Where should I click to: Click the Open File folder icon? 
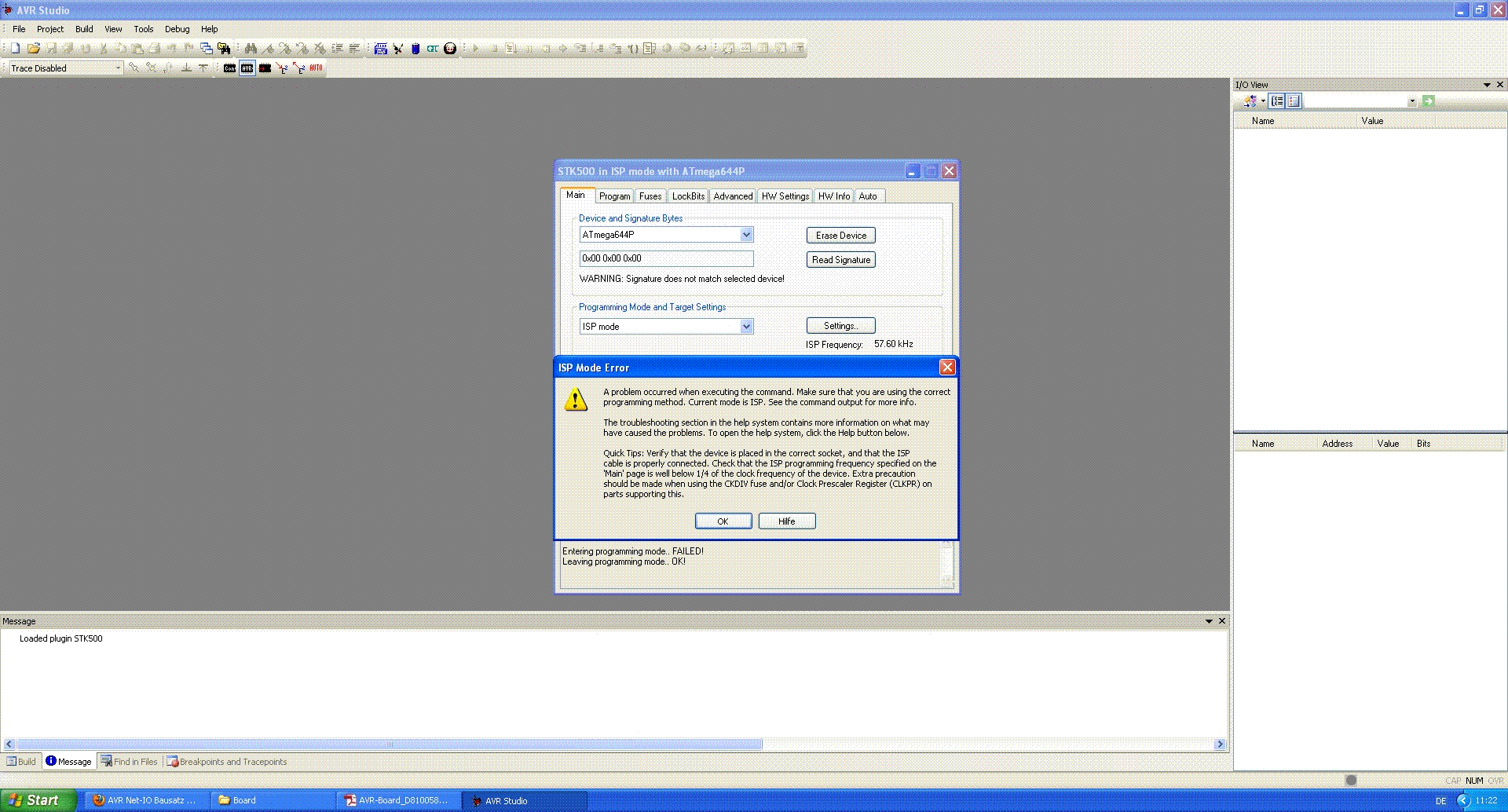click(33, 49)
